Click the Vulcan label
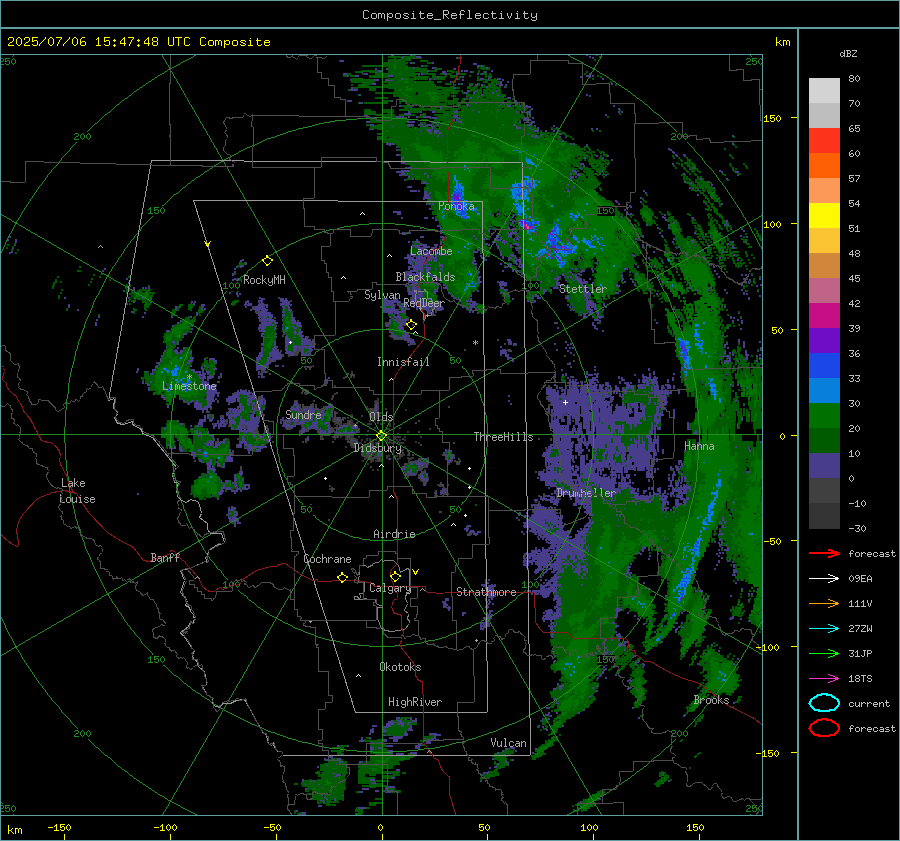Screen dimensions: 900x841 point(508,743)
